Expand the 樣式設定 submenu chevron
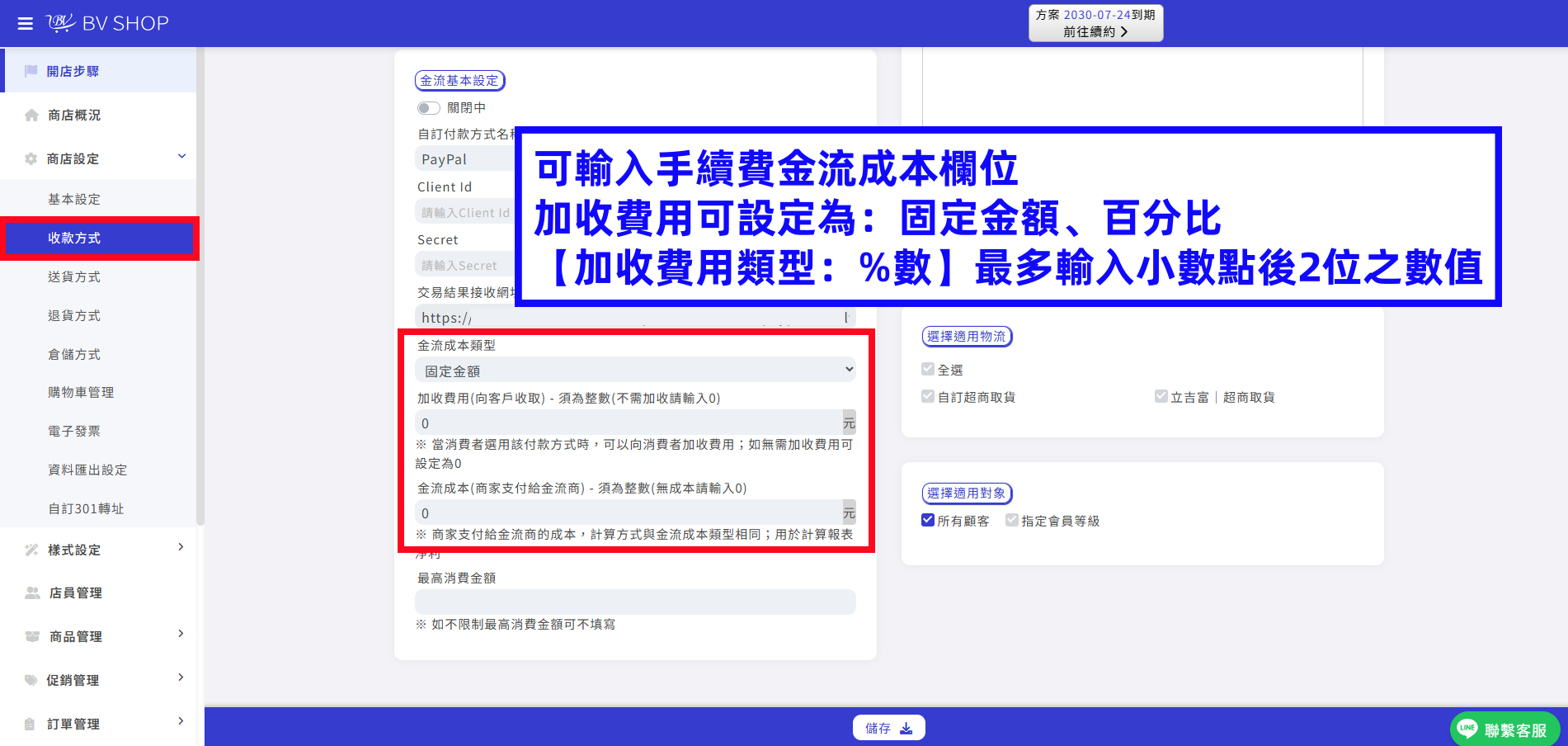The width and height of the screenshot is (1568, 746). [x=181, y=547]
